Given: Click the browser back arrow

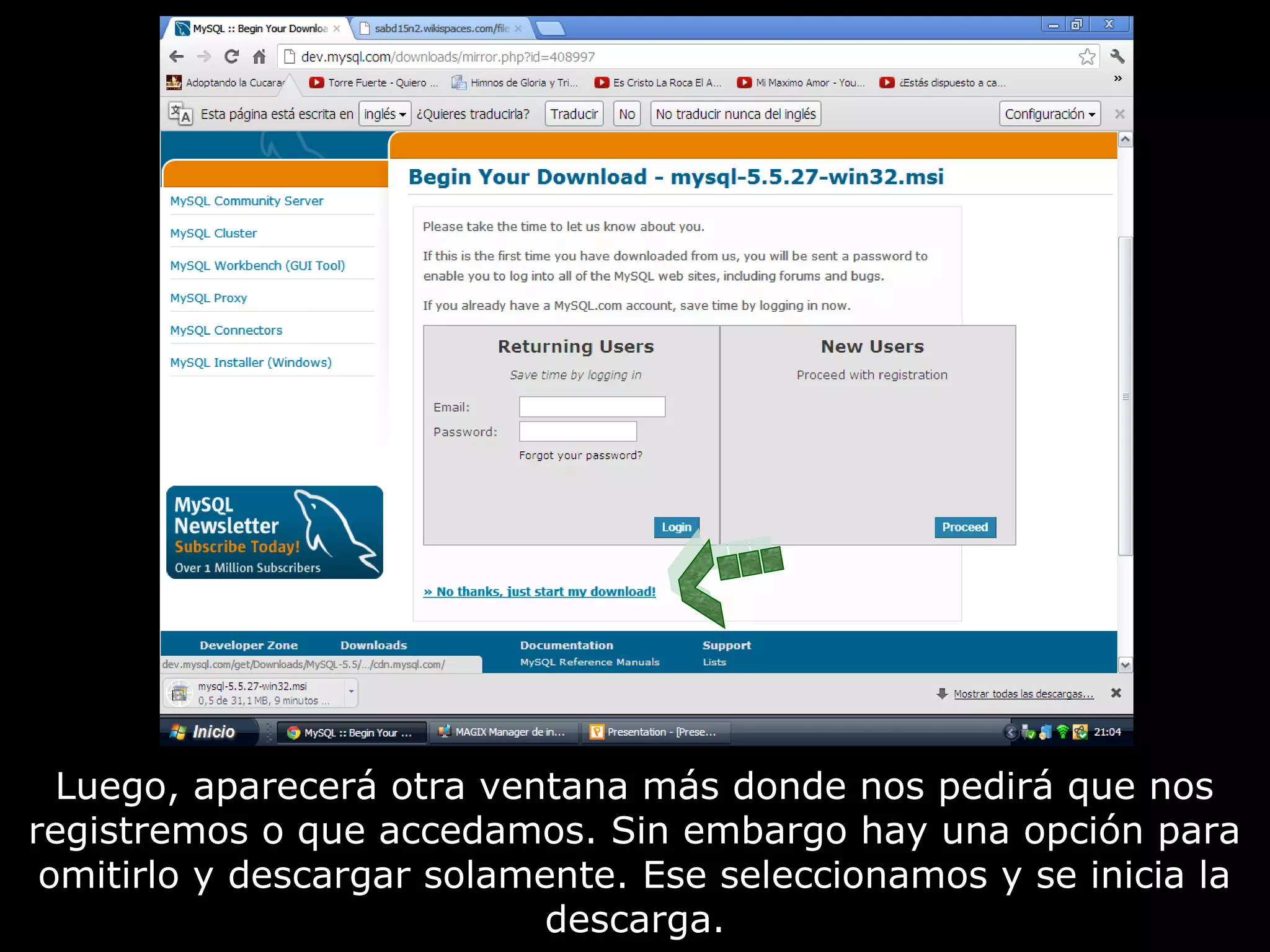Looking at the screenshot, I should pyautogui.click(x=177, y=57).
